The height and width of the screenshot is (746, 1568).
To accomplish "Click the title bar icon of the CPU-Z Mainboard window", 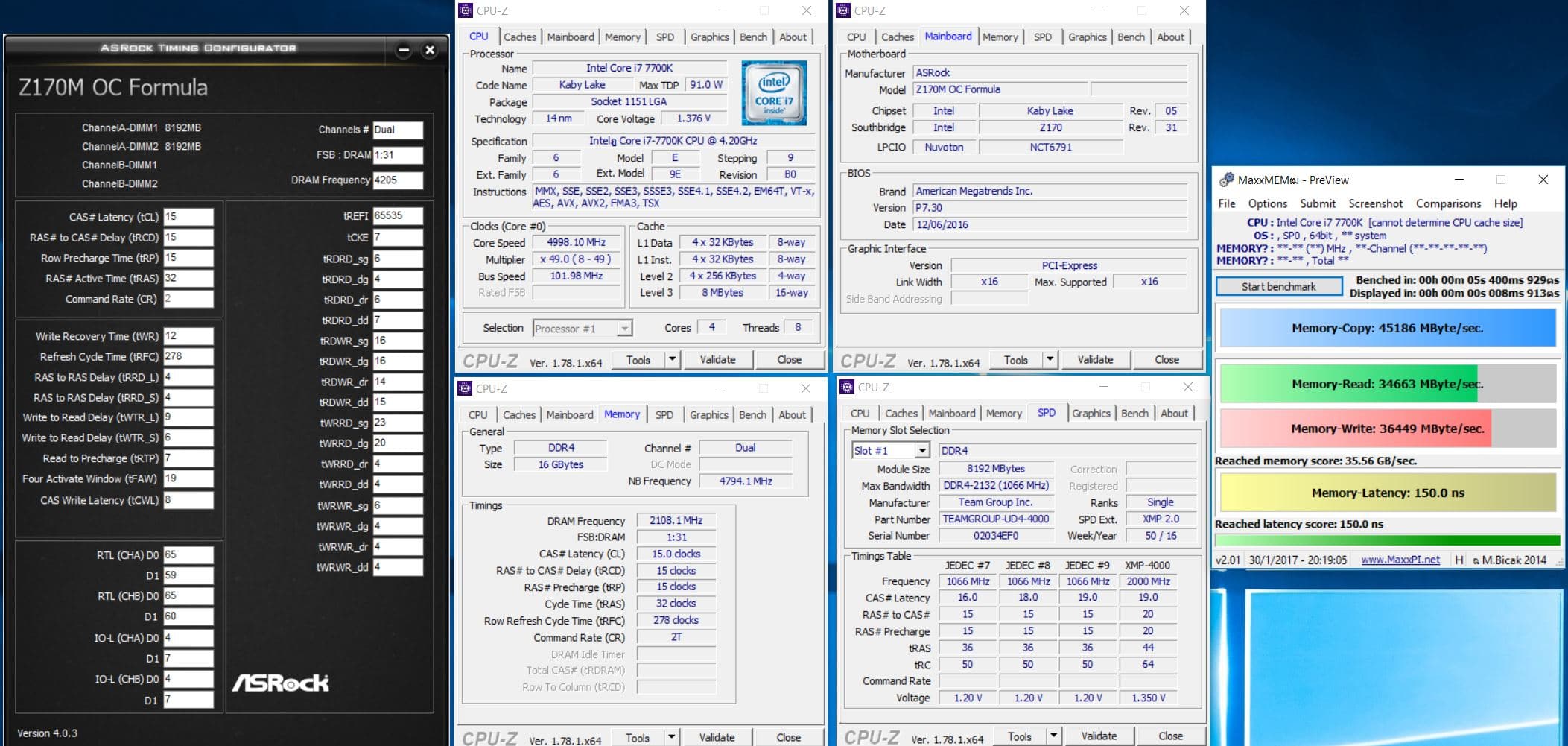I will (x=843, y=10).
